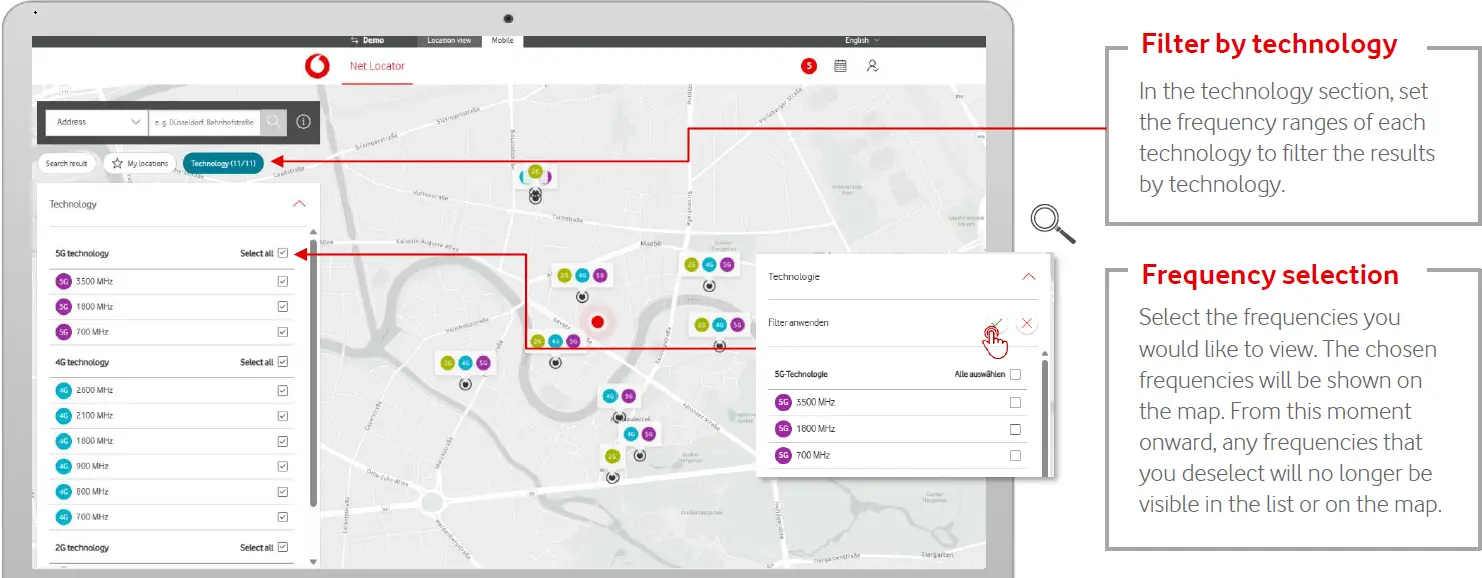Uncheck the 5G 3500 MHz checkbox
This screenshot has width=1482, height=578.
[x=283, y=282]
